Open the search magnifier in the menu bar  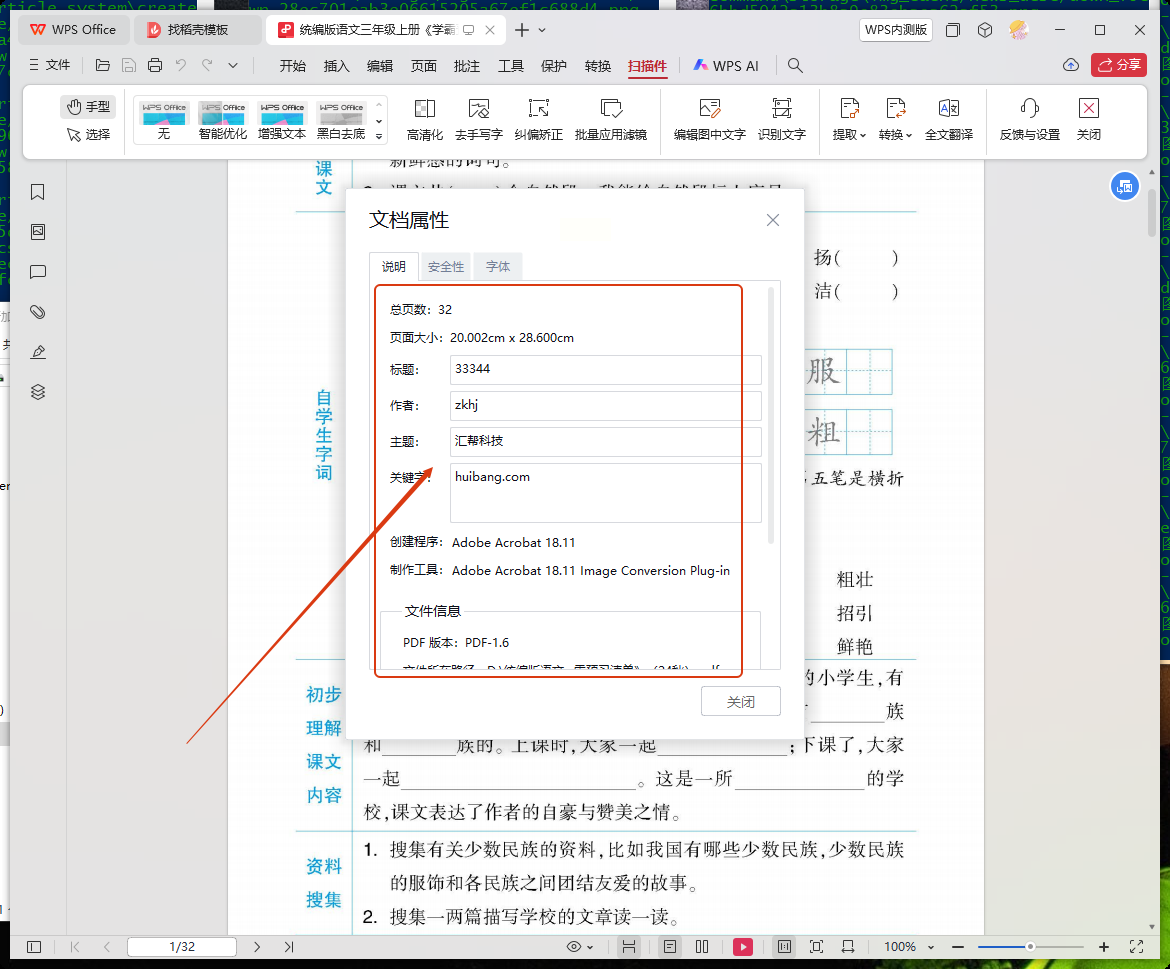pyautogui.click(x=795, y=66)
